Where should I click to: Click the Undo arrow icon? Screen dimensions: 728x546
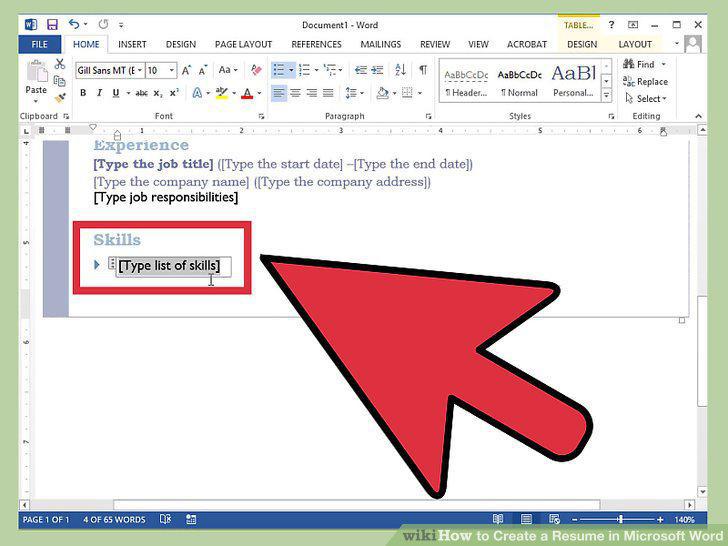[x=74, y=24]
